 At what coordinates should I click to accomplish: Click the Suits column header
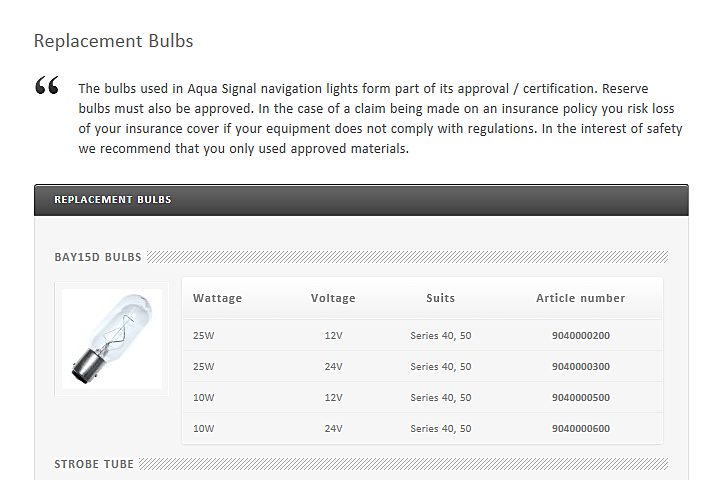[x=440, y=298]
